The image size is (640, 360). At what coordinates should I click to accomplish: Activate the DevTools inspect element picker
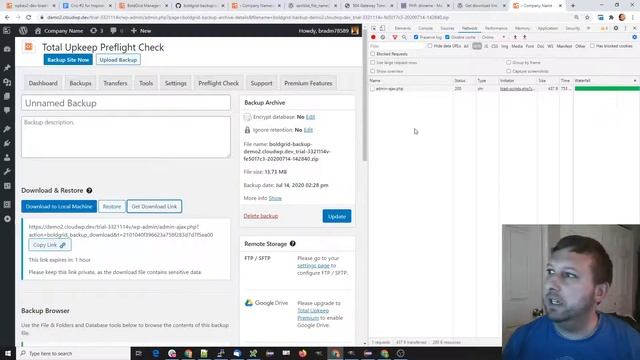pos(373,28)
